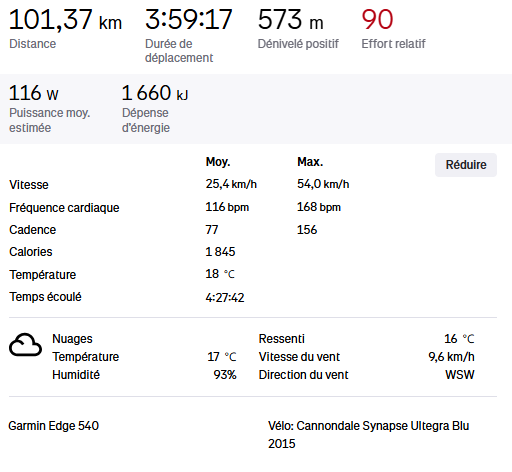Screen dimensions: 512x472
Task: Click the max speed 54,0 km/h value
Action: [323, 184]
